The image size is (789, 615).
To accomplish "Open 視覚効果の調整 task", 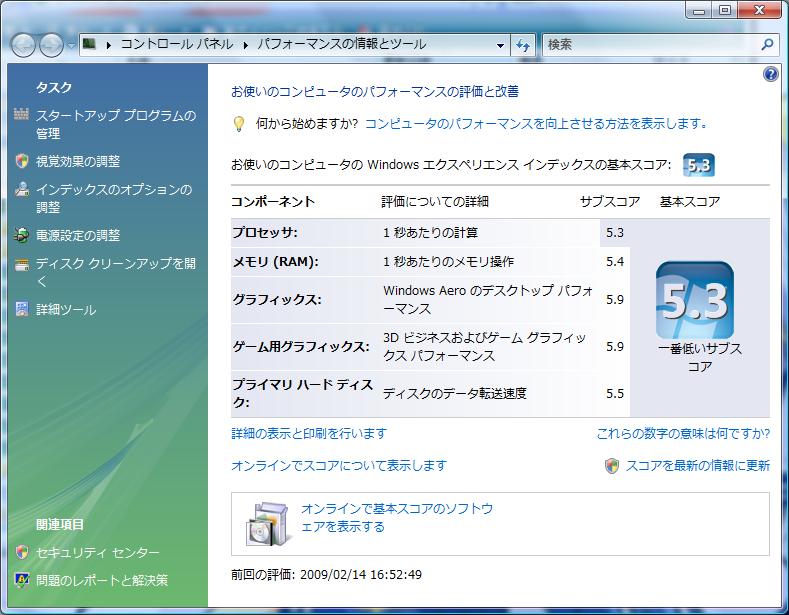I will click(x=78, y=162).
